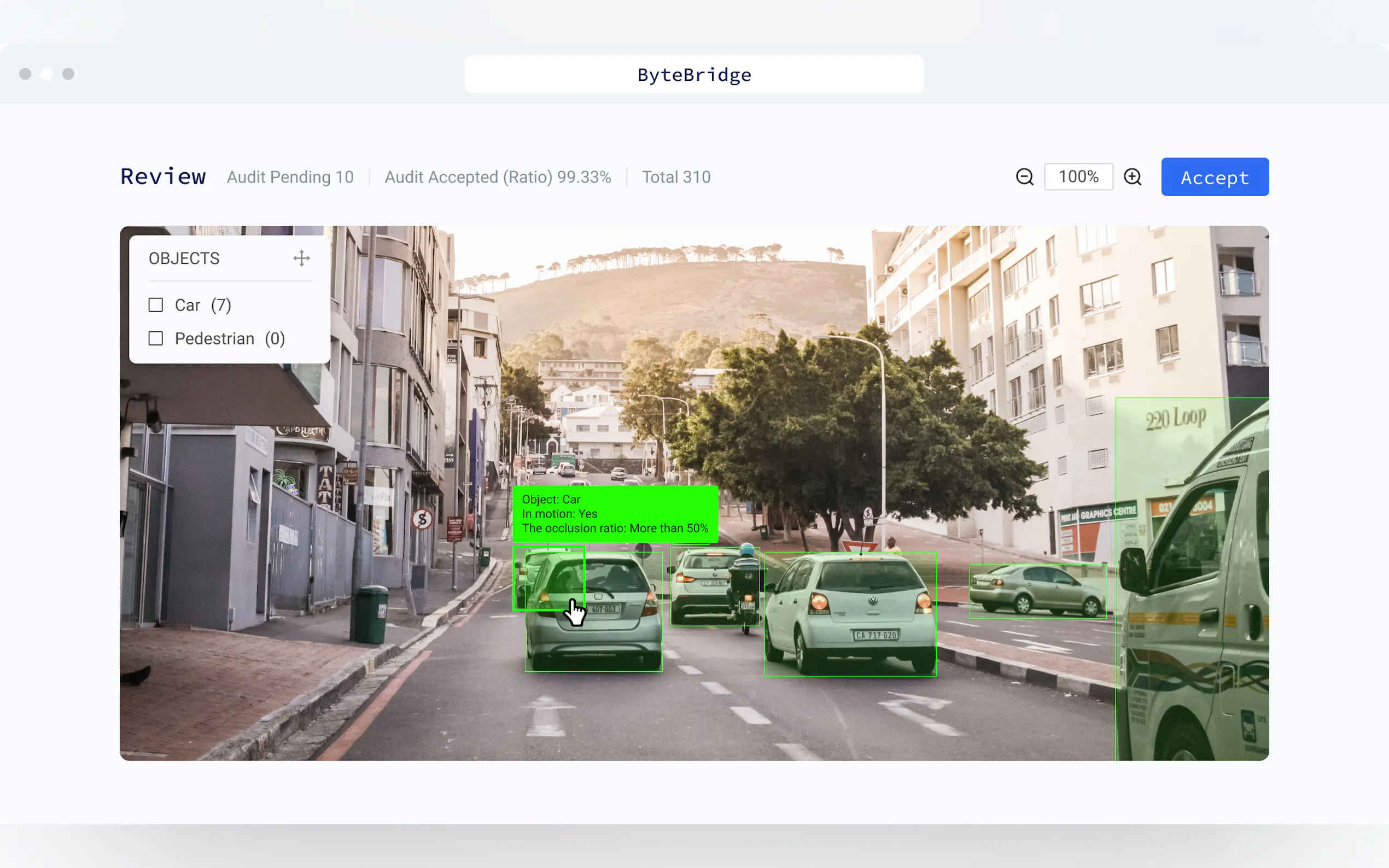This screenshot has width=1389, height=868.
Task: Click the first gray window control dot
Action: (x=25, y=74)
